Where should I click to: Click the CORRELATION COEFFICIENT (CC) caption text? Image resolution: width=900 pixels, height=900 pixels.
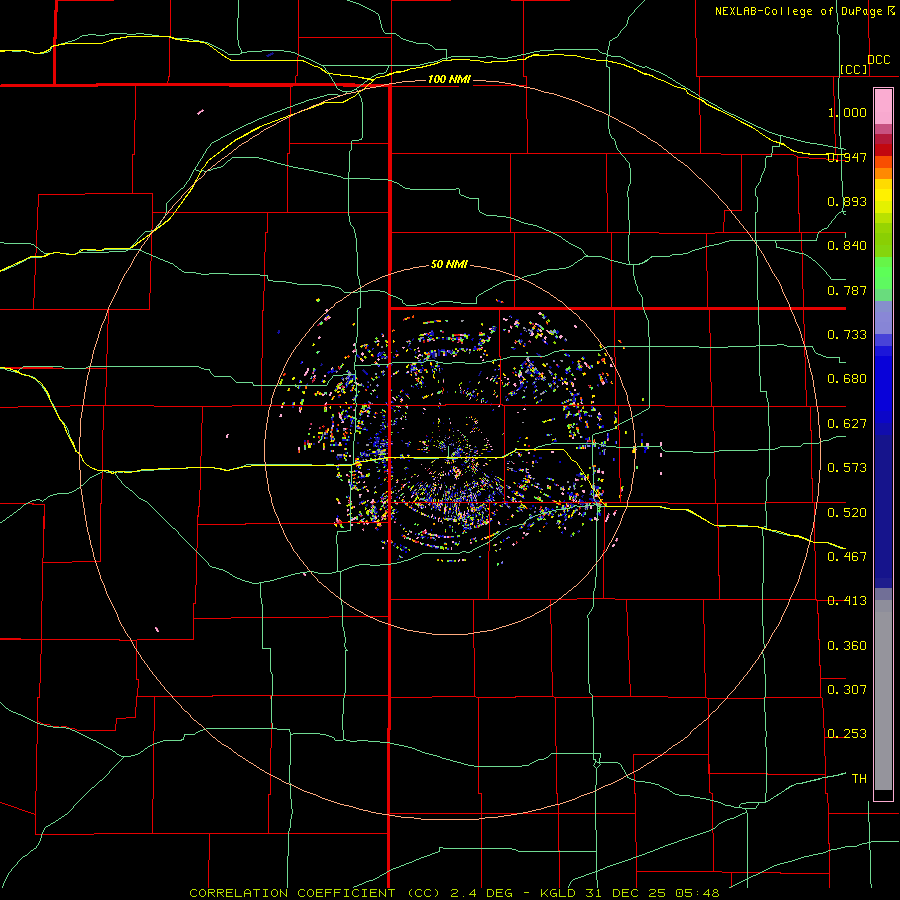[x=315, y=893]
